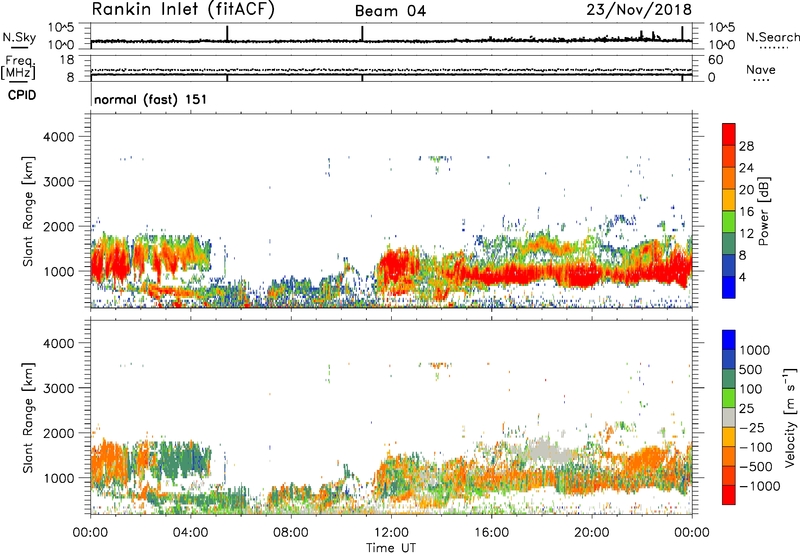Select the "12:00" time tick label
Viewport: 800px width, 554px height.
(x=391, y=533)
